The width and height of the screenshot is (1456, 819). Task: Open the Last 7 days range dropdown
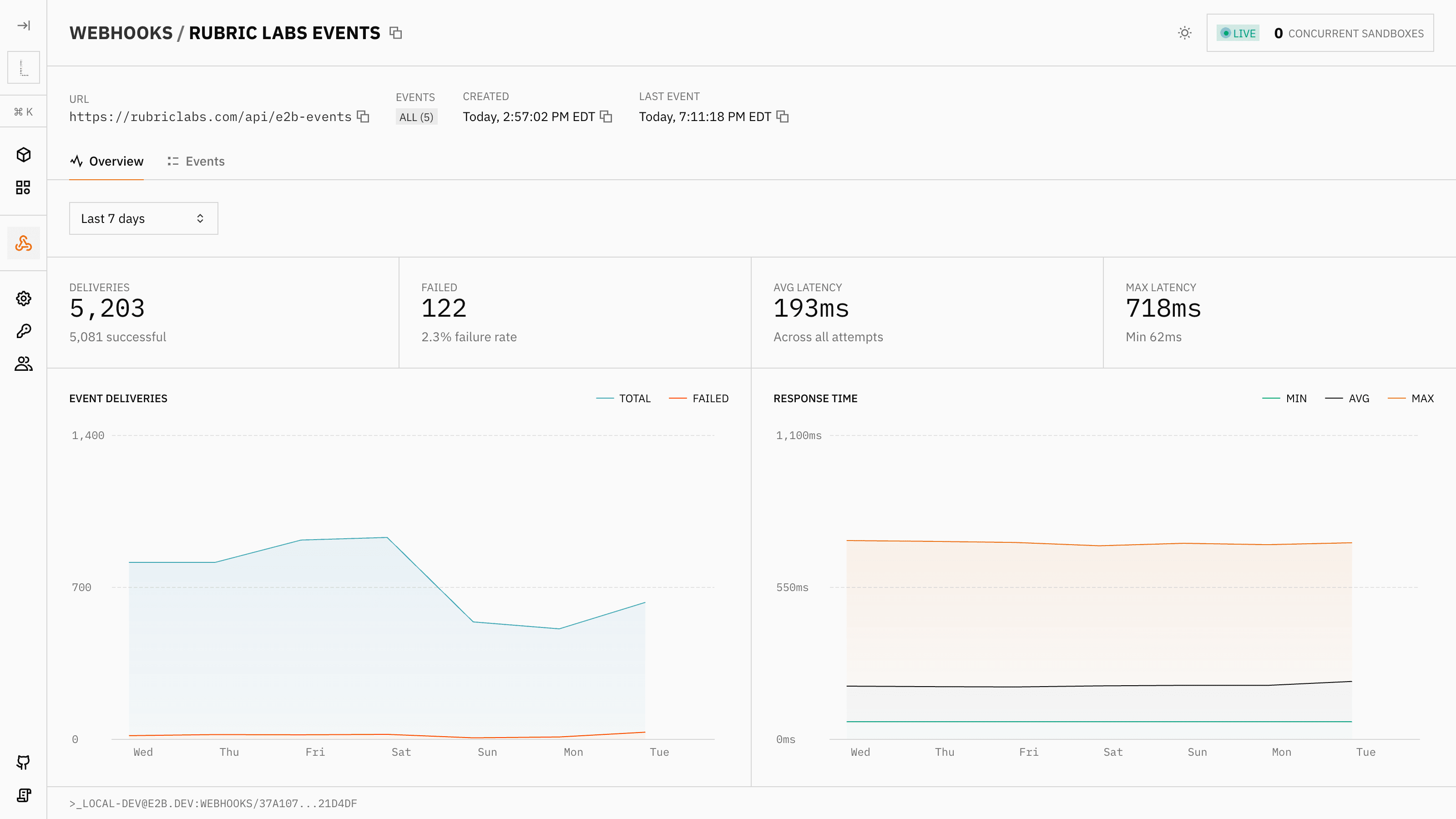click(x=144, y=218)
